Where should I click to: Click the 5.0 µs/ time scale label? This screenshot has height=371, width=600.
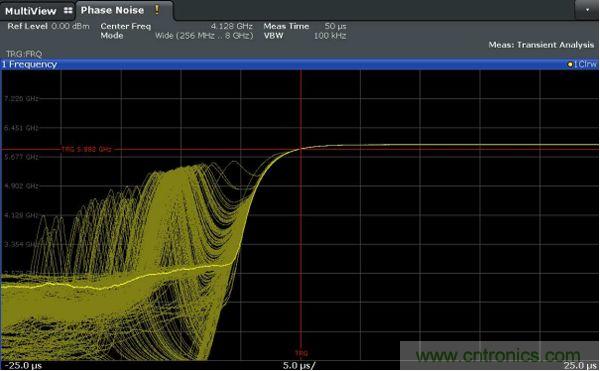299,365
